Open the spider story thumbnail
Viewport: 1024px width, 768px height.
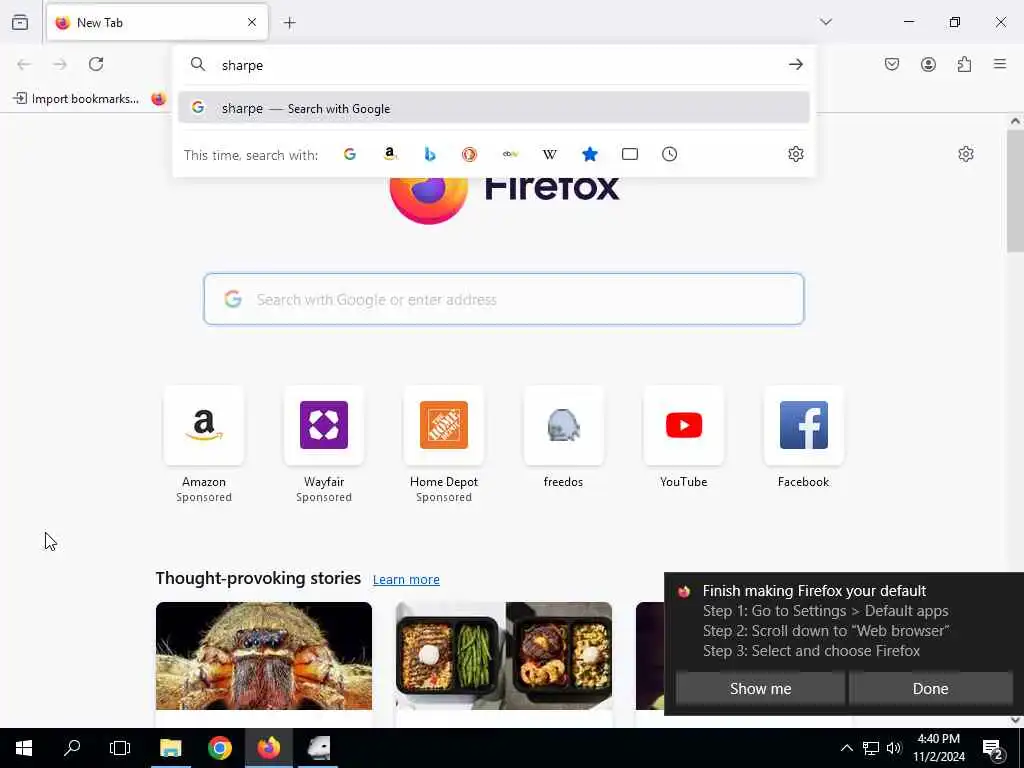coord(264,656)
